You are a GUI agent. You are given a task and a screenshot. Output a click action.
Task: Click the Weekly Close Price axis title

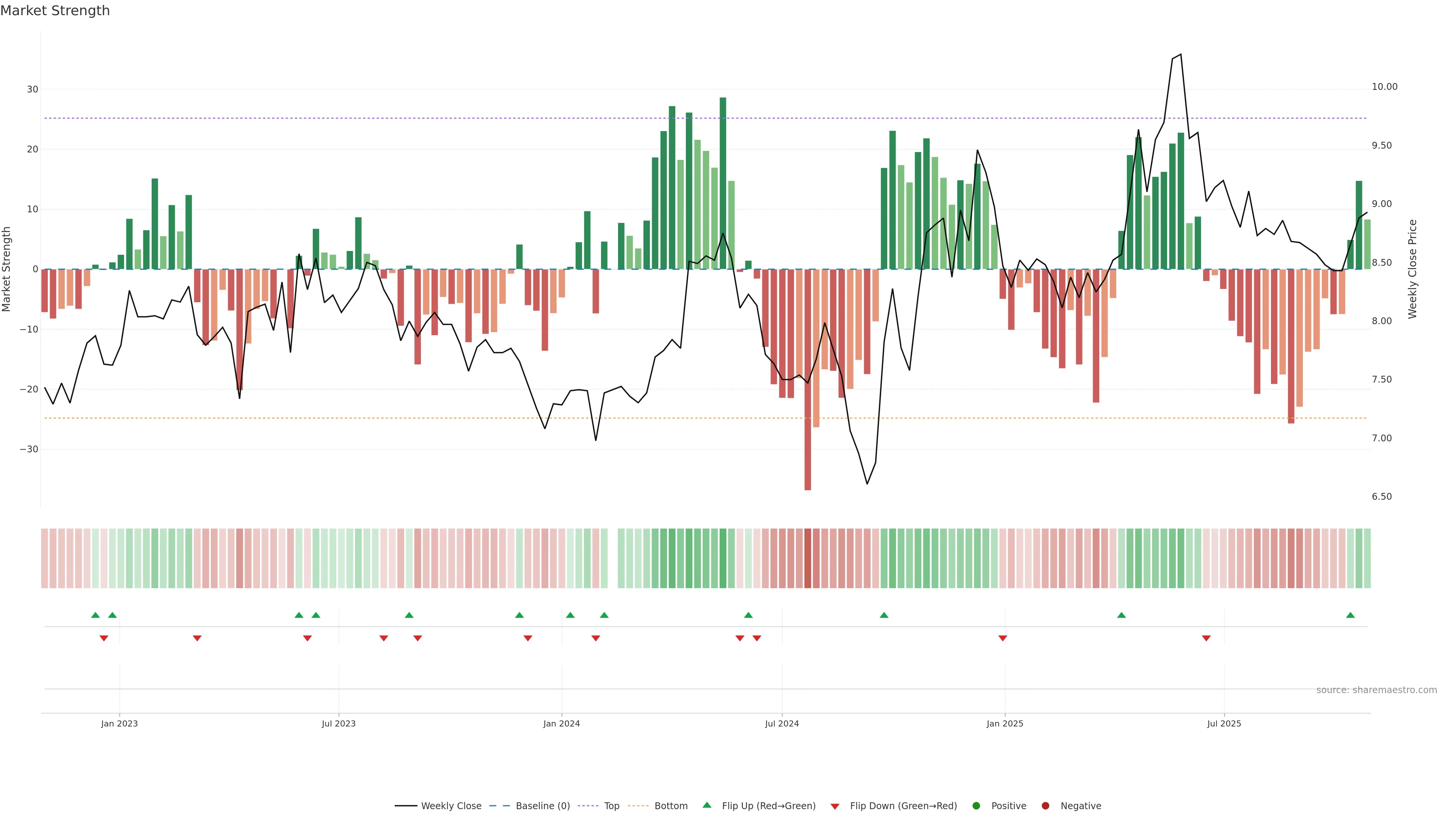1412,269
